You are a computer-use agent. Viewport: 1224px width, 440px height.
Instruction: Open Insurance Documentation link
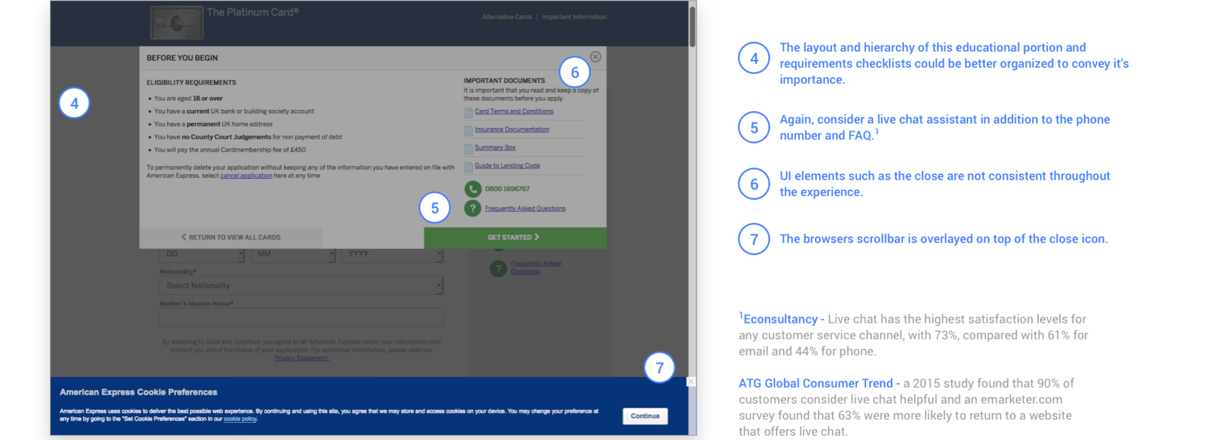(512, 129)
